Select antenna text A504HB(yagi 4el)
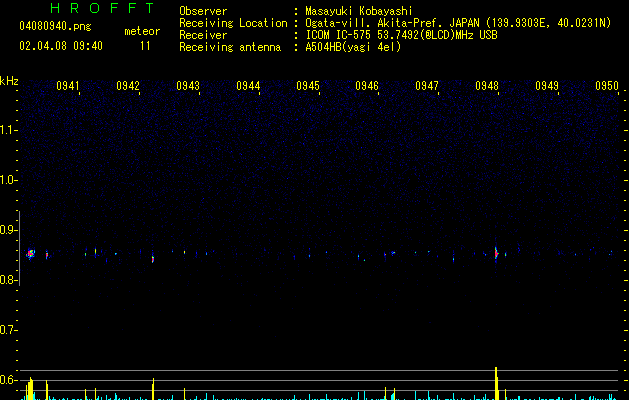Screen dimensions: 629x400 coord(353,47)
